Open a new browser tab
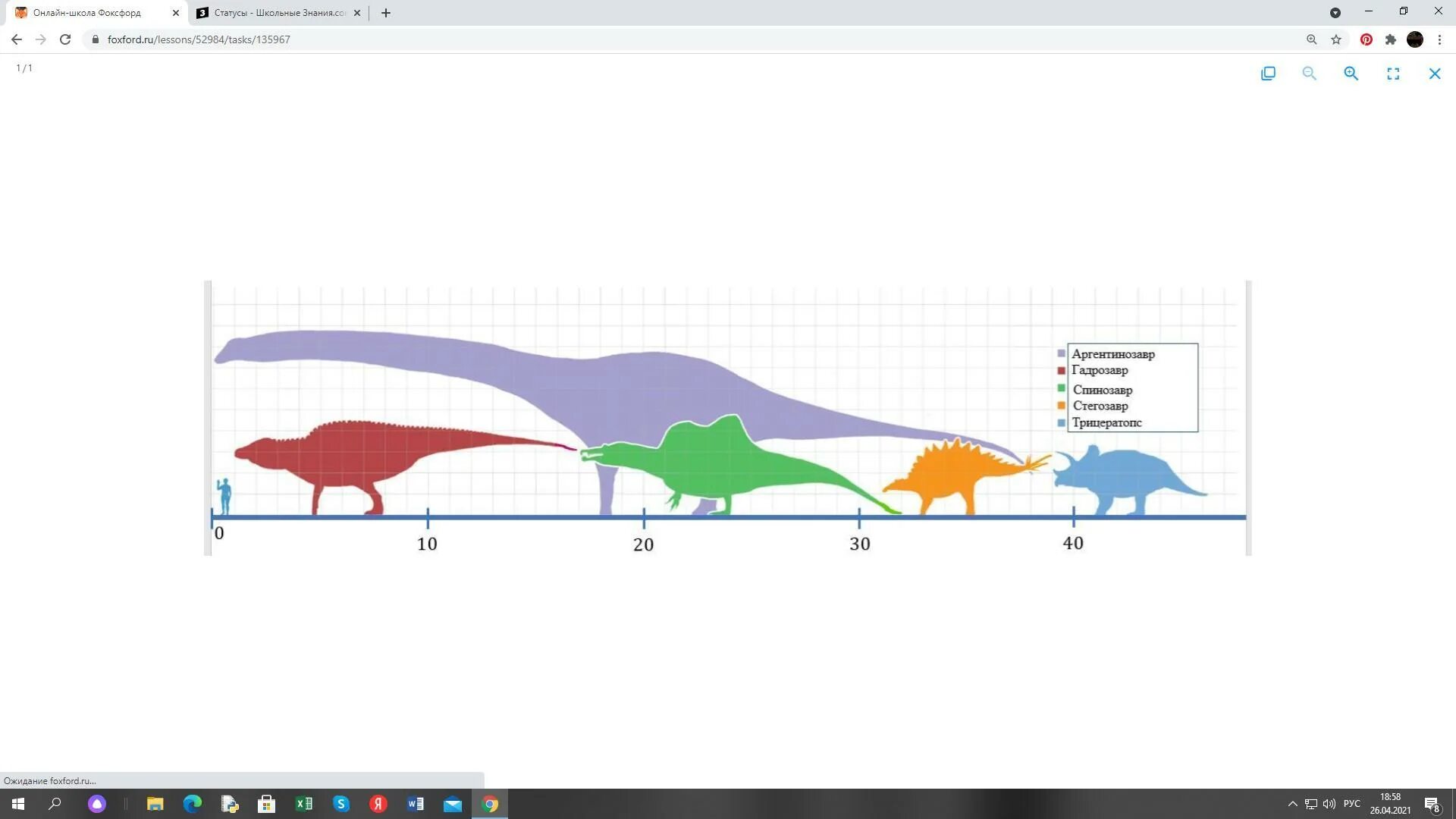 pos(385,13)
